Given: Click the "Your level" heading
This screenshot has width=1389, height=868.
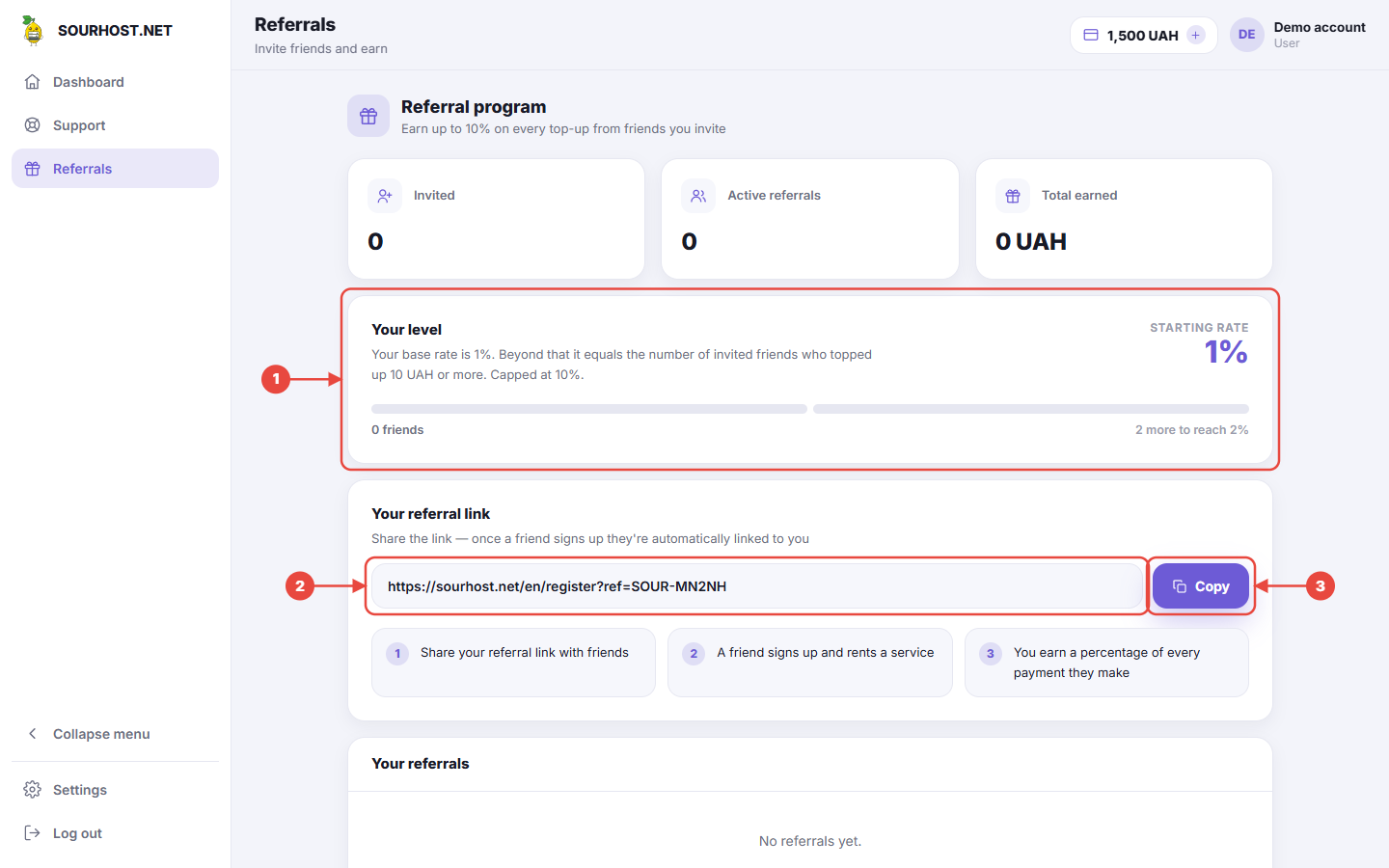Looking at the screenshot, I should pos(407,330).
